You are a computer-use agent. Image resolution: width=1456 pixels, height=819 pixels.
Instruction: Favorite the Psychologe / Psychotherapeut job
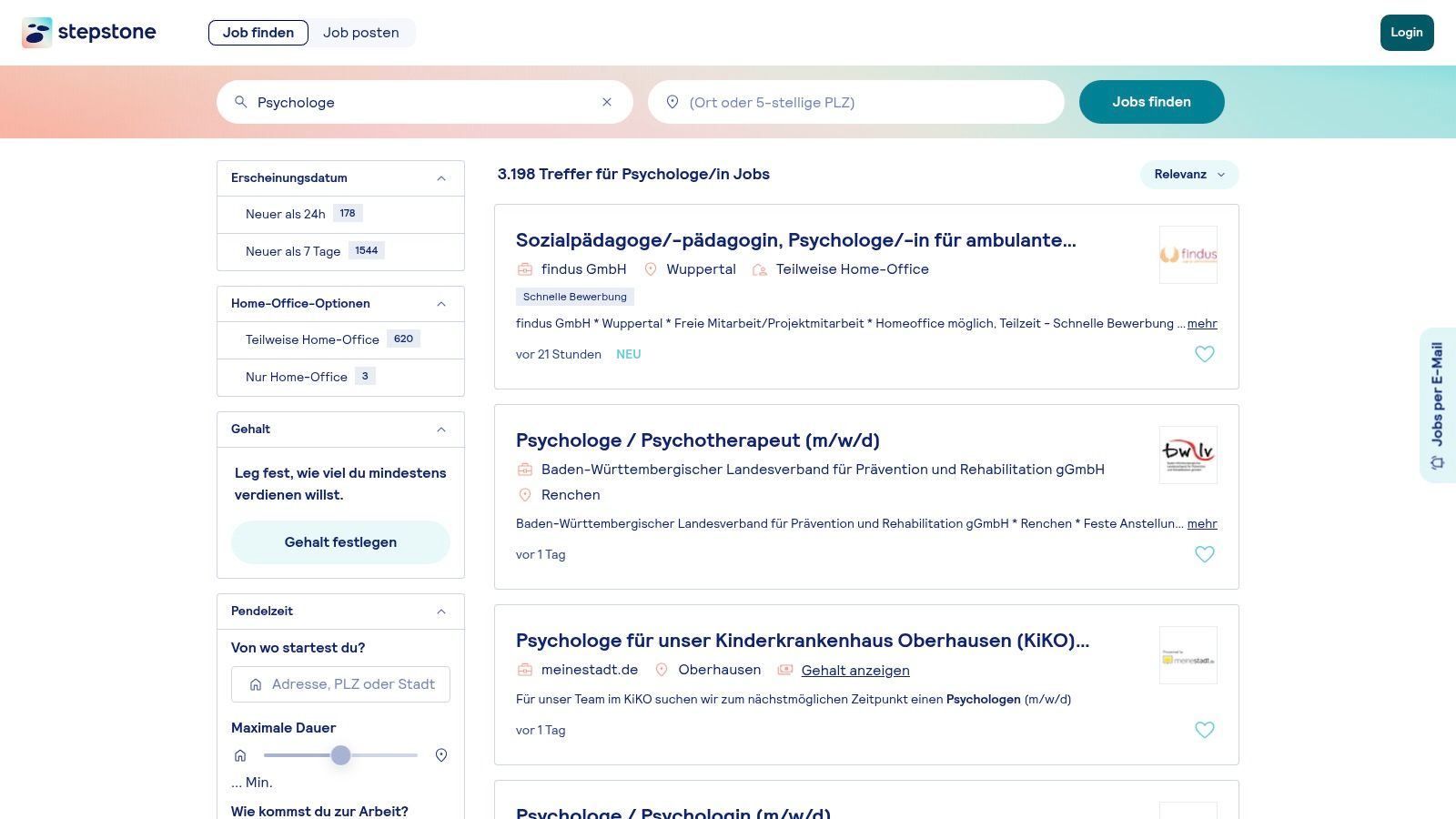tap(1204, 554)
